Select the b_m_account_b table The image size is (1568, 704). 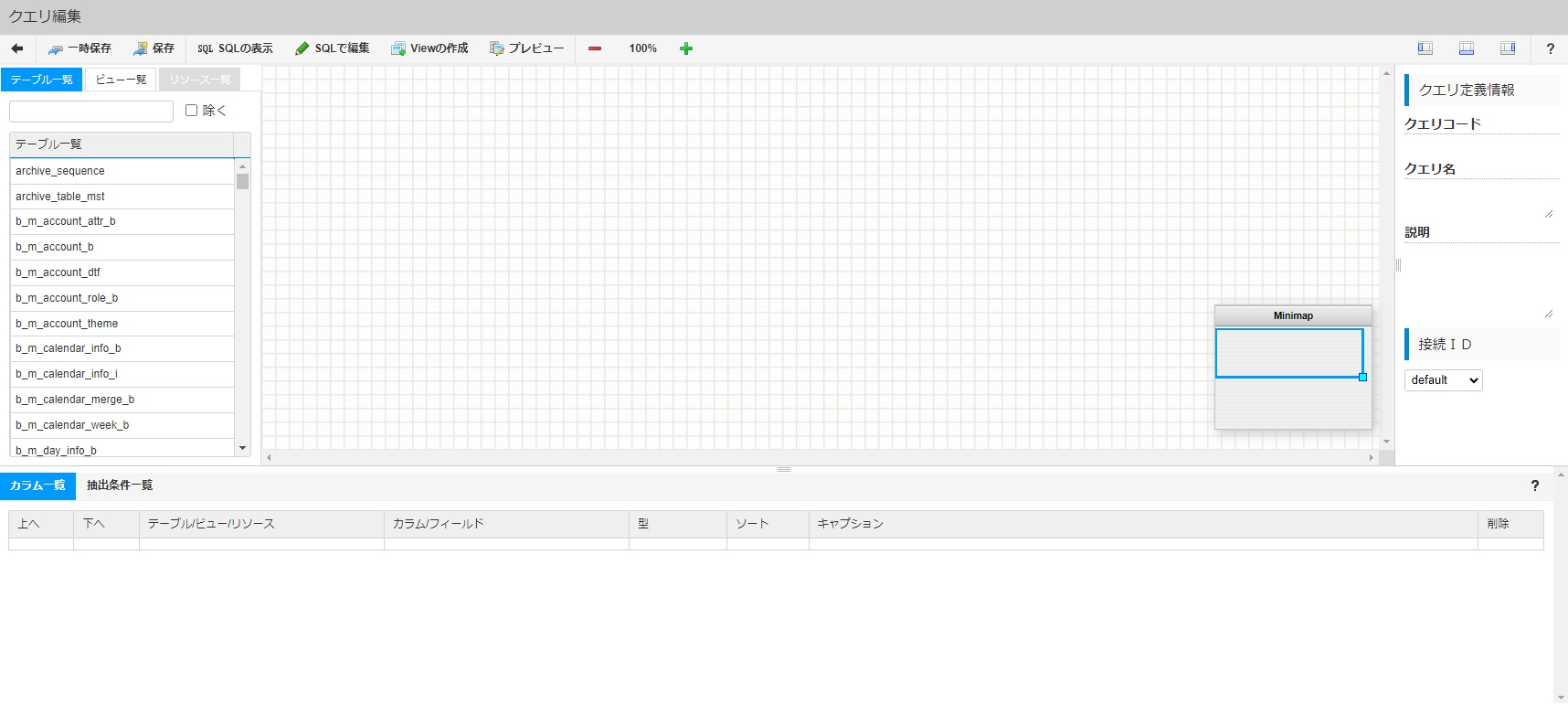pyautogui.click(x=55, y=247)
